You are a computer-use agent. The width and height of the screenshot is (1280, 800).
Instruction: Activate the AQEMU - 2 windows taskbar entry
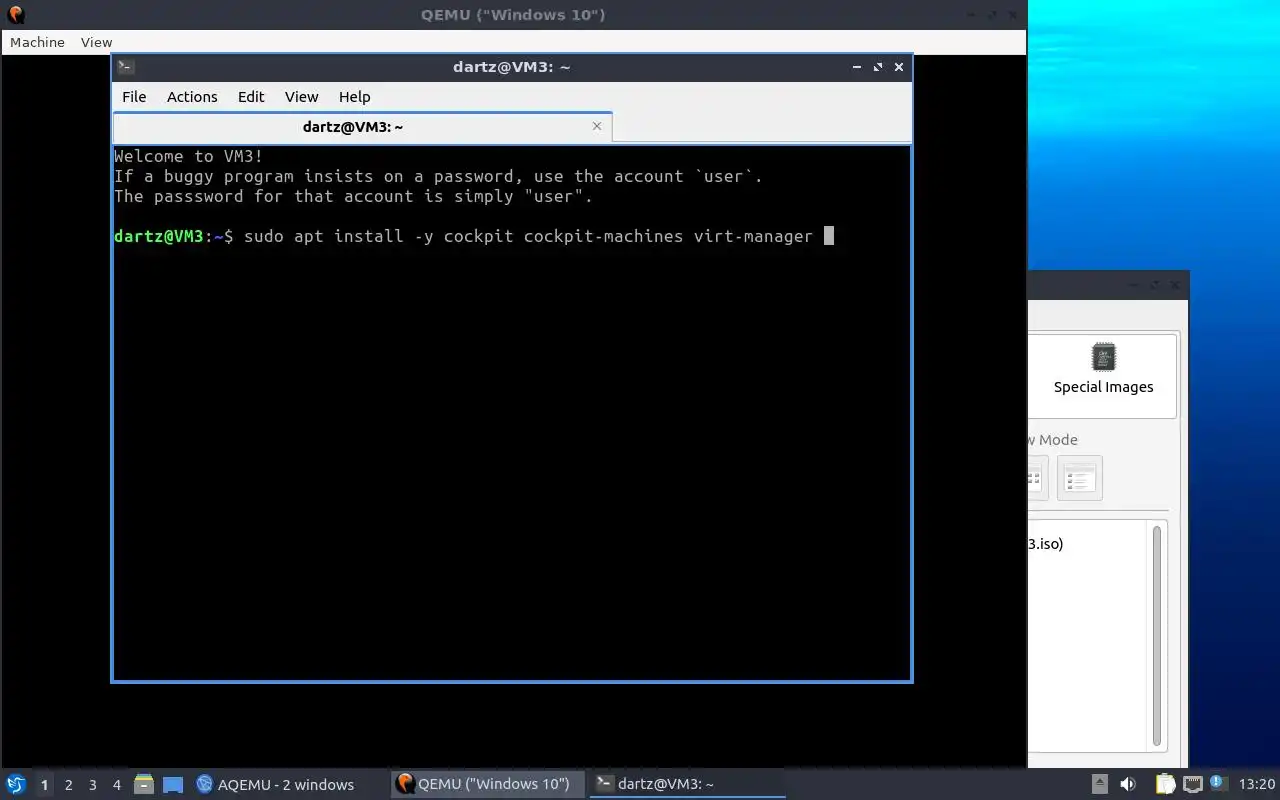(288, 784)
